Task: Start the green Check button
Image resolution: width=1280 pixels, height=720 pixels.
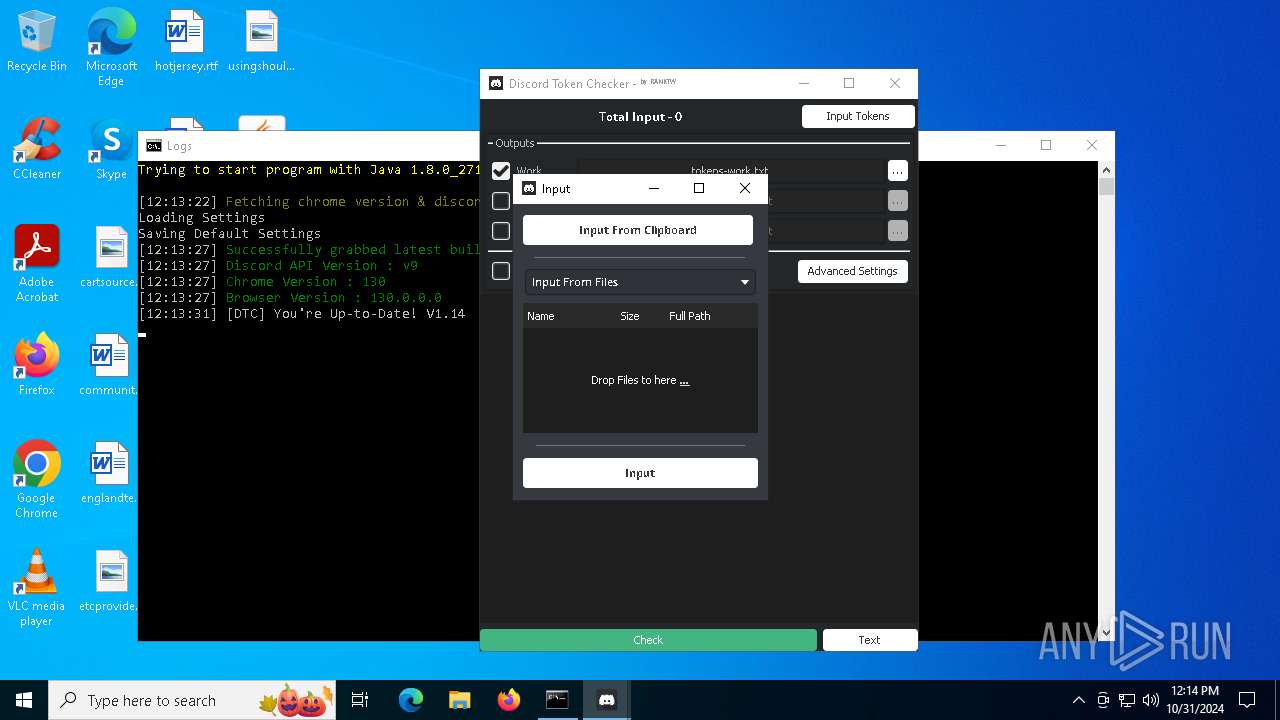Action: [x=648, y=640]
